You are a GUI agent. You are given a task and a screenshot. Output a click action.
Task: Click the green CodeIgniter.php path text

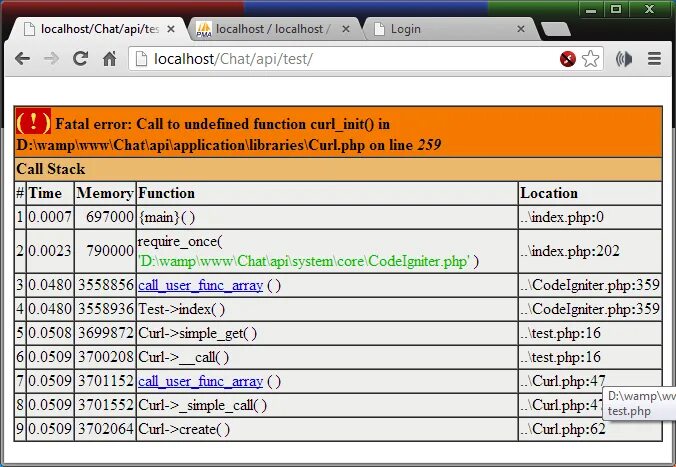[x=303, y=261]
